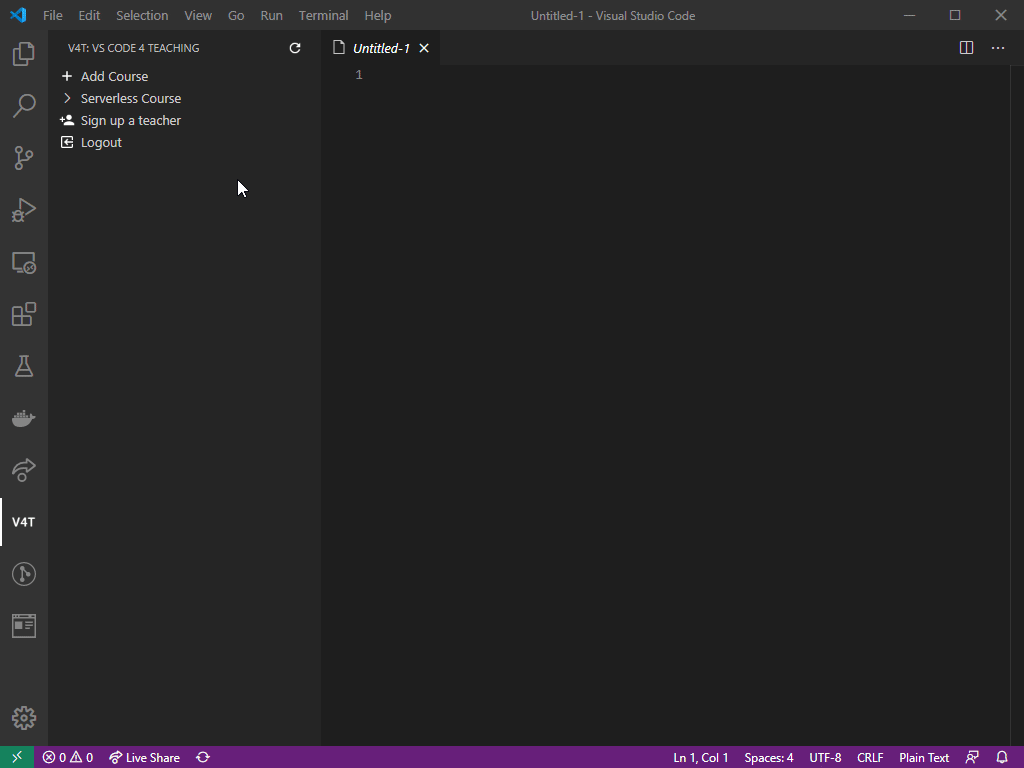1024x768 pixels.
Task: Open the Explorer view in activity bar
Action: pyautogui.click(x=24, y=54)
